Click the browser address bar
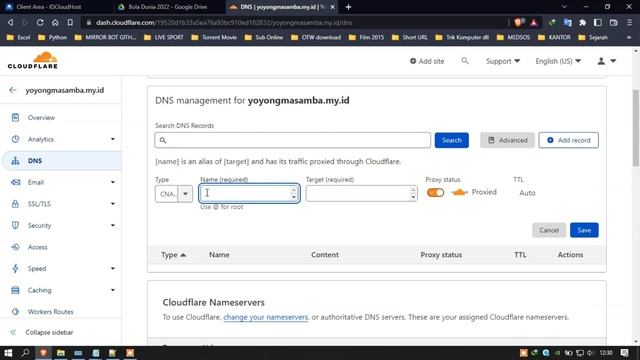The height and width of the screenshot is (360, 640). coord(294,22)
